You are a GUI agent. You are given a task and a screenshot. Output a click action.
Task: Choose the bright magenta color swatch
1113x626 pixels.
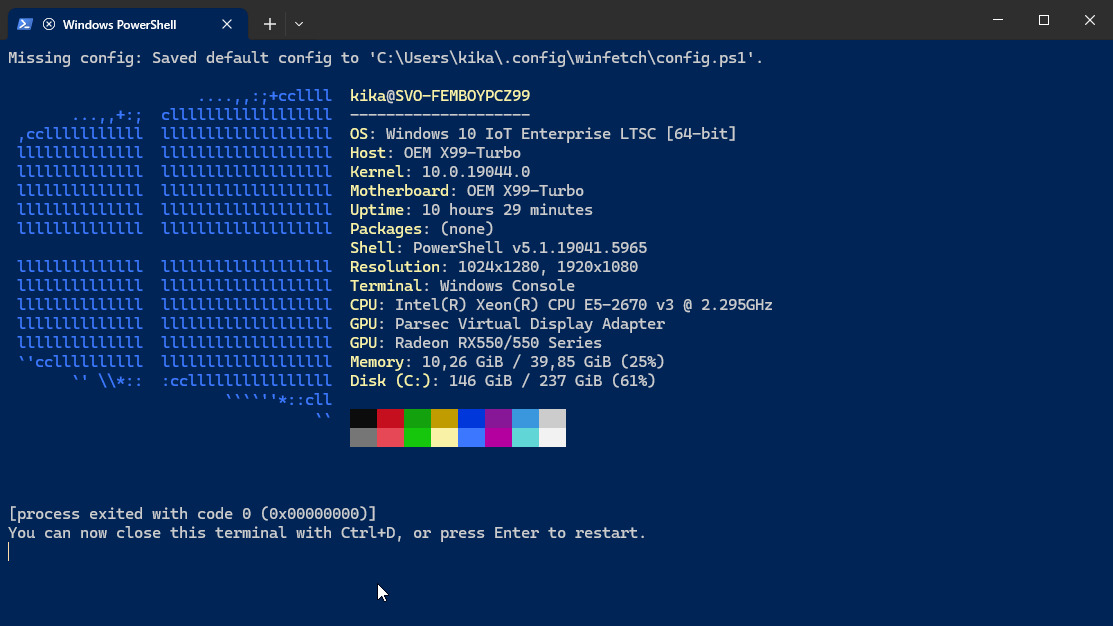[498, 437]
